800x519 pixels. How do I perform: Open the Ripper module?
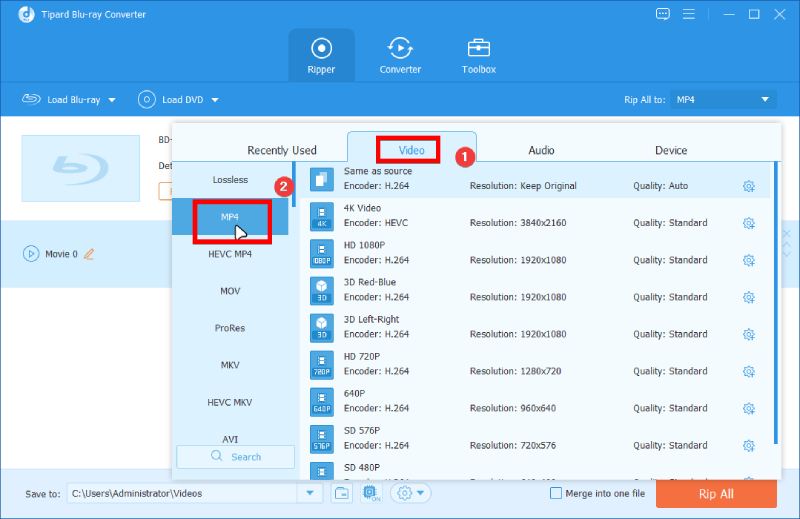tap(321, 56)
